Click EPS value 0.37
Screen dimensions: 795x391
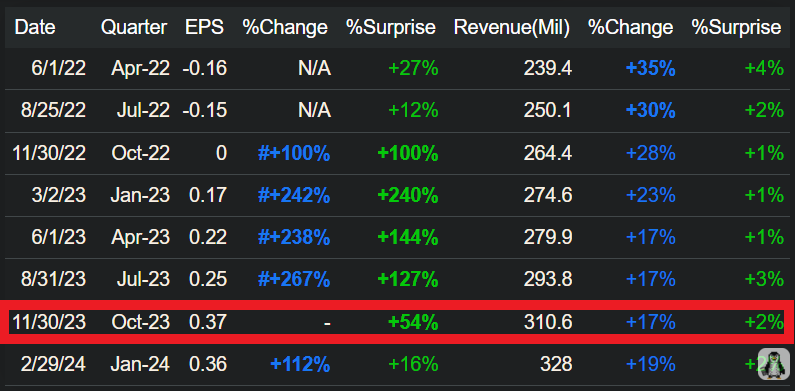(x=208, y=322)
